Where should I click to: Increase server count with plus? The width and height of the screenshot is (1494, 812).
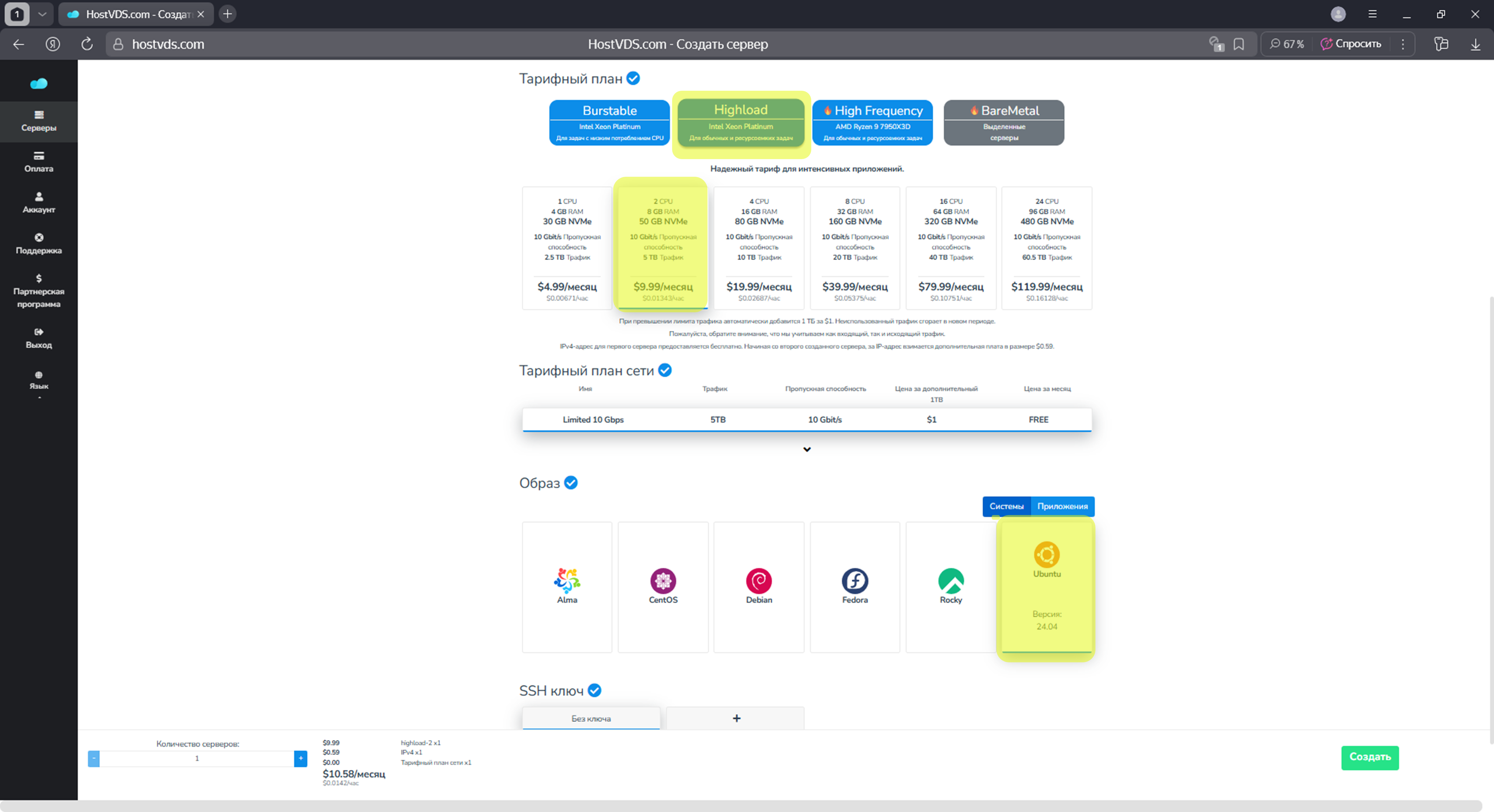coord(300,758)
